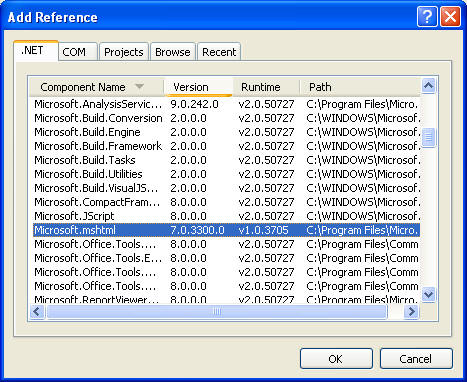Image resolution: width=467 pixels, height=382 pixels.
Task: Select the Browse tab
Action: point(173,52)
